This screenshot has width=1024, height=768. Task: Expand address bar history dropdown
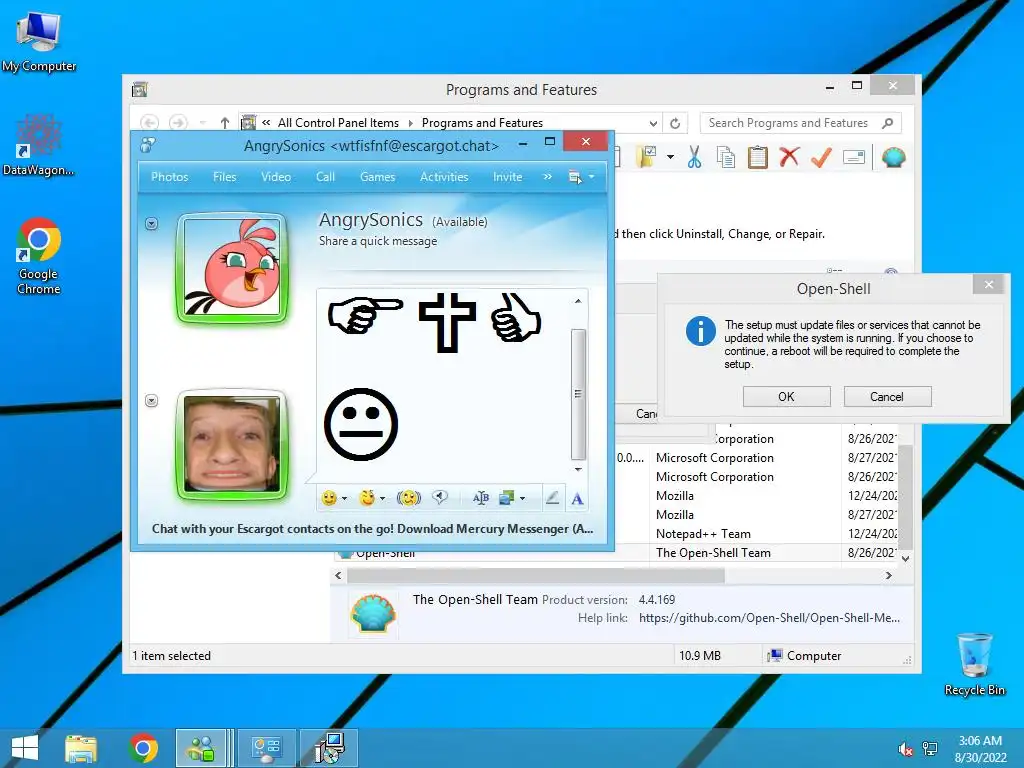(x=653, y=123)
